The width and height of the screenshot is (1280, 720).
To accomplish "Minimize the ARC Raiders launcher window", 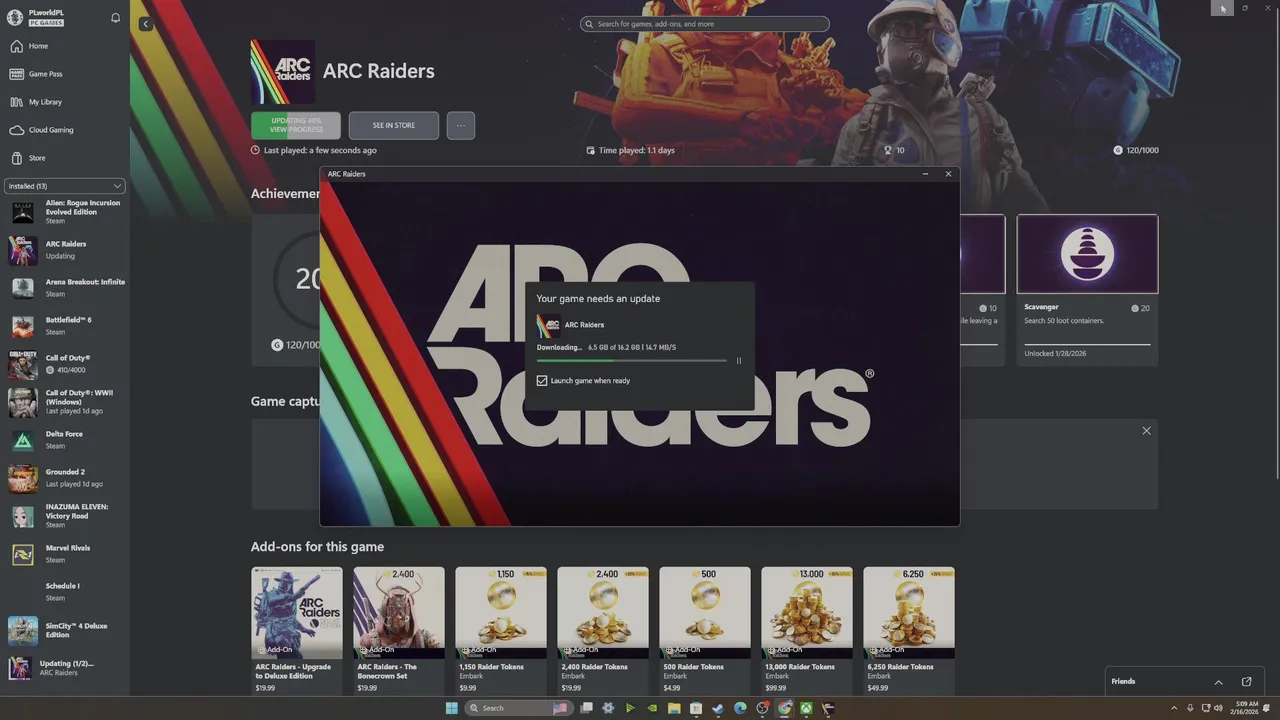I will (x=924, y=174).
